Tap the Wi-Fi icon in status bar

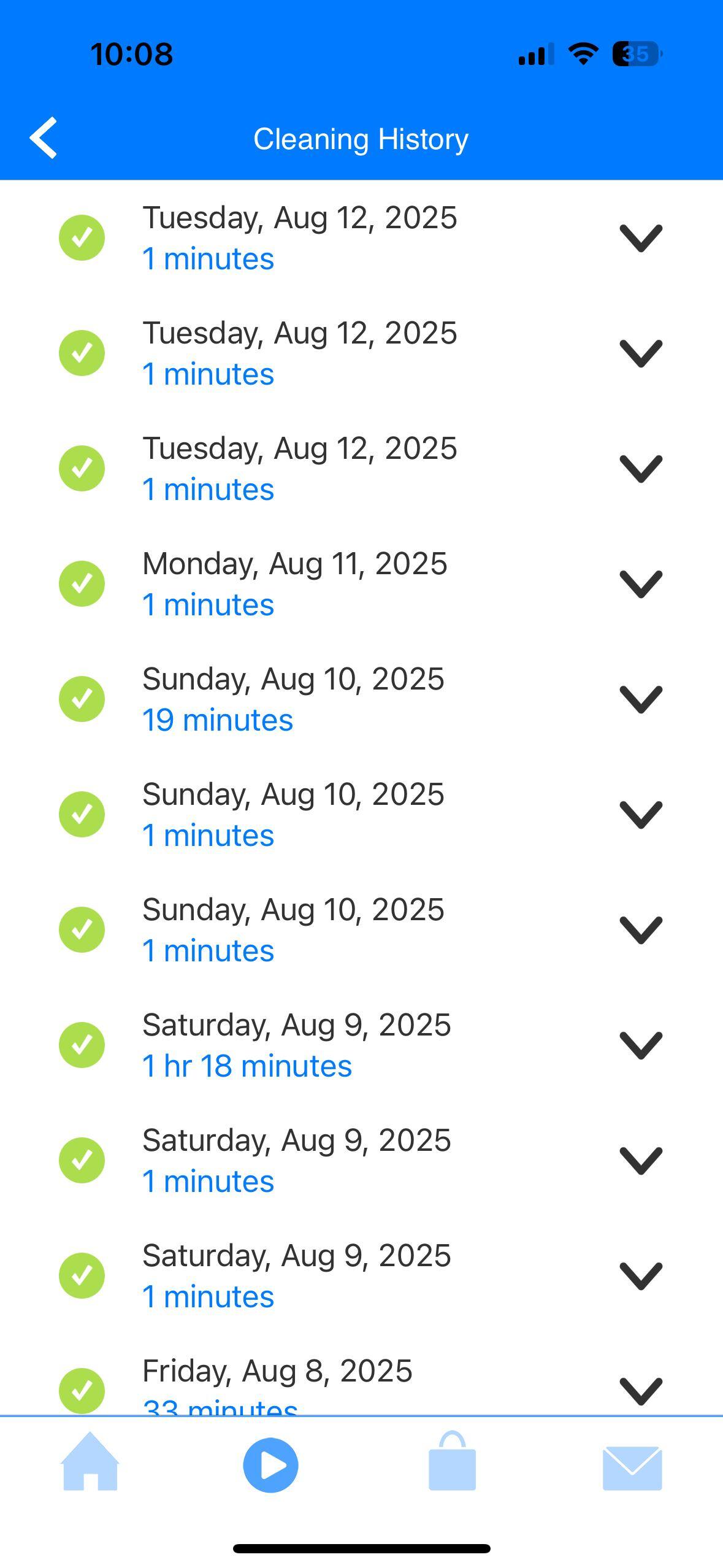[x=583, y=54]
